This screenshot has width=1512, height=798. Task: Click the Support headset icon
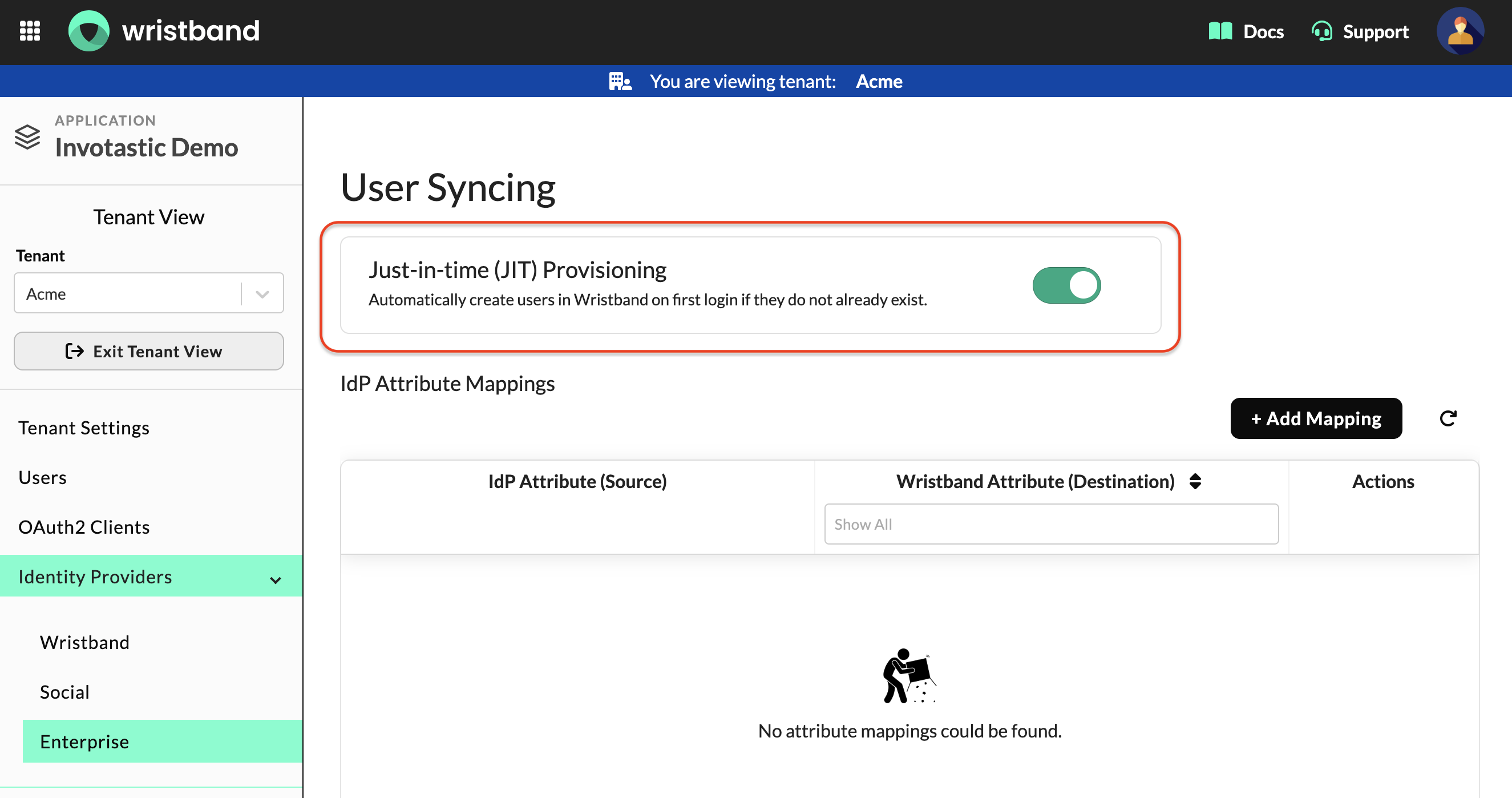click(x=1321, y=31)
